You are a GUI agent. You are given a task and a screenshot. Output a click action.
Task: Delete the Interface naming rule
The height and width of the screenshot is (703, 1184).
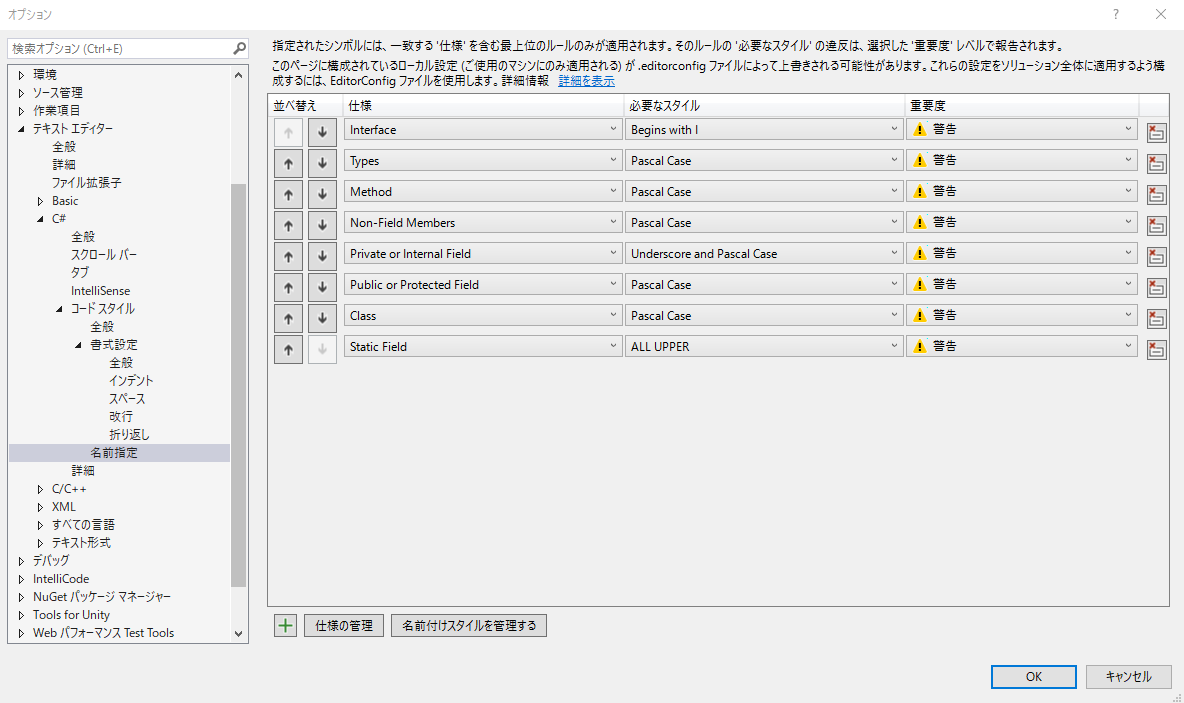click(x=1156, y=133)
